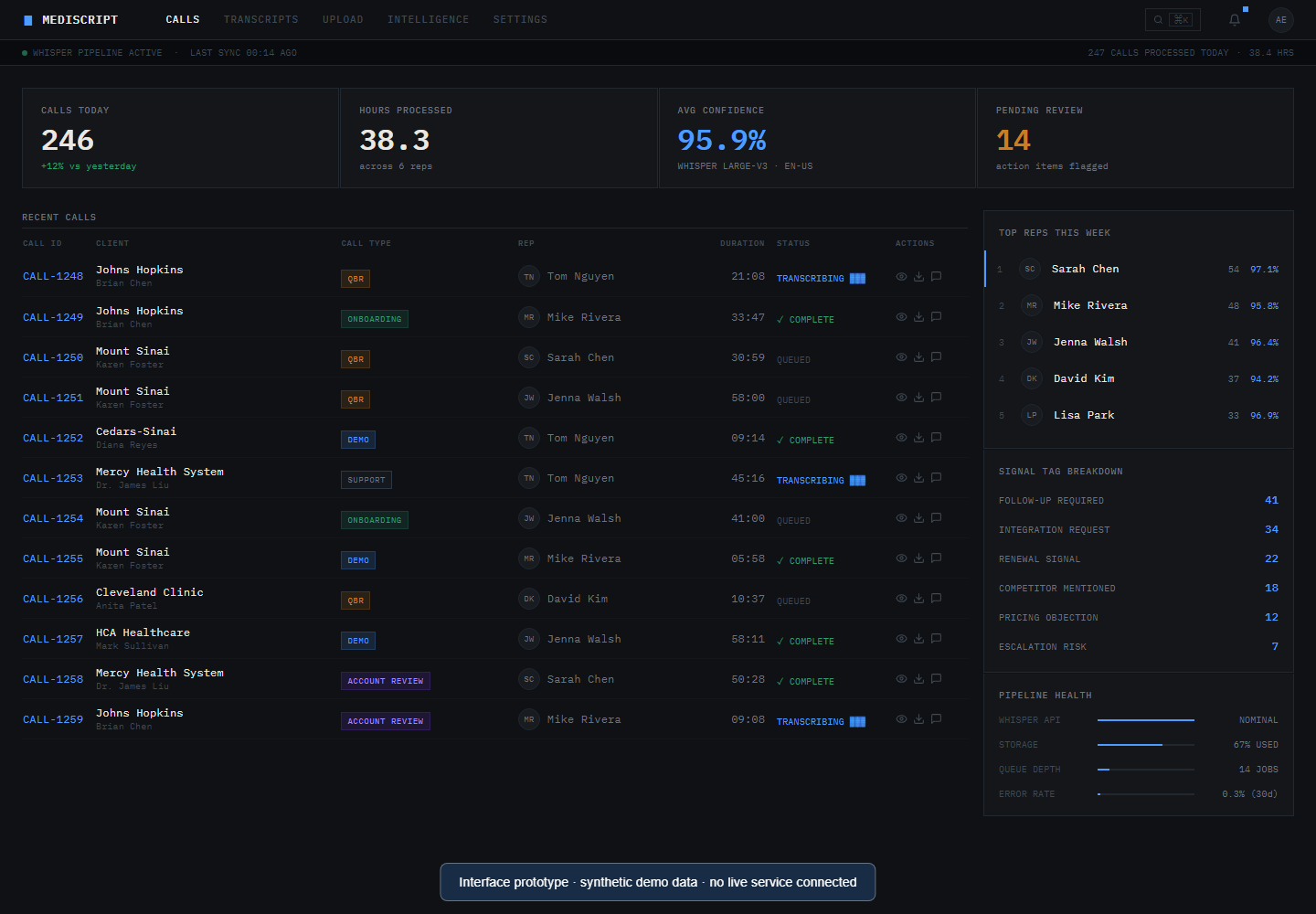
Task: Comment on CALL-1259
Action: (936, 719)
